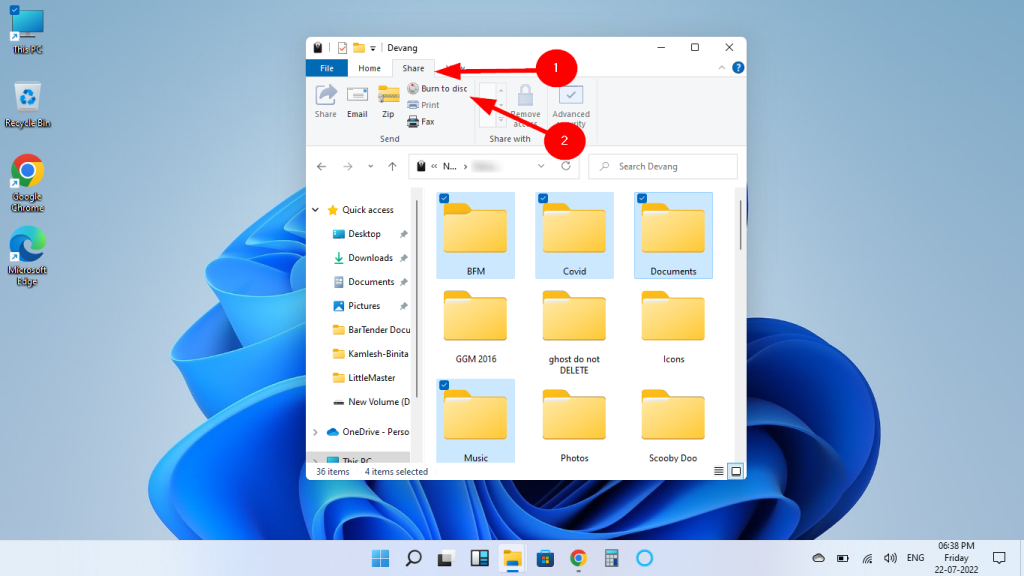
Task: Uncheck the Documents folder selection box
Action: coord(643,197)
